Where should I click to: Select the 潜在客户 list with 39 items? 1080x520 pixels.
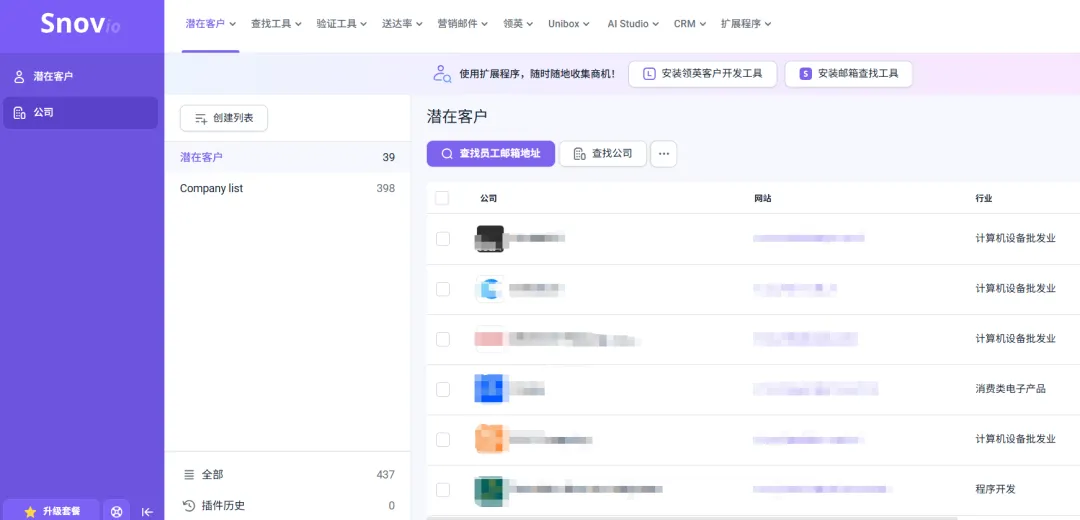287,157
